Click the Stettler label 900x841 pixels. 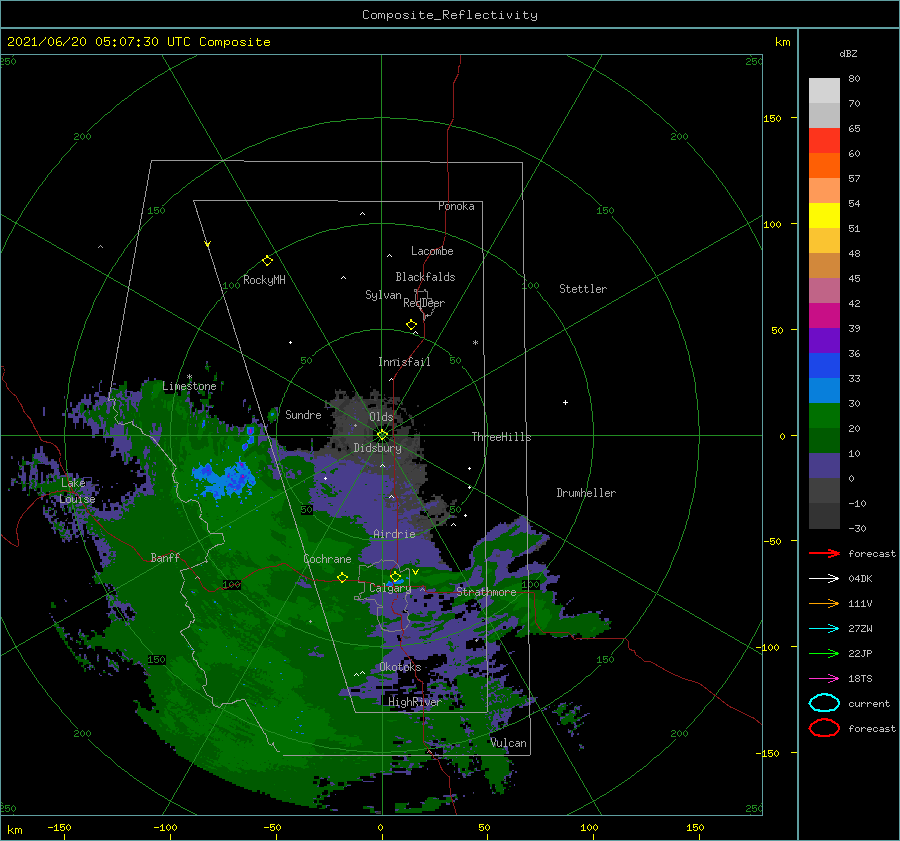[583, 289]
